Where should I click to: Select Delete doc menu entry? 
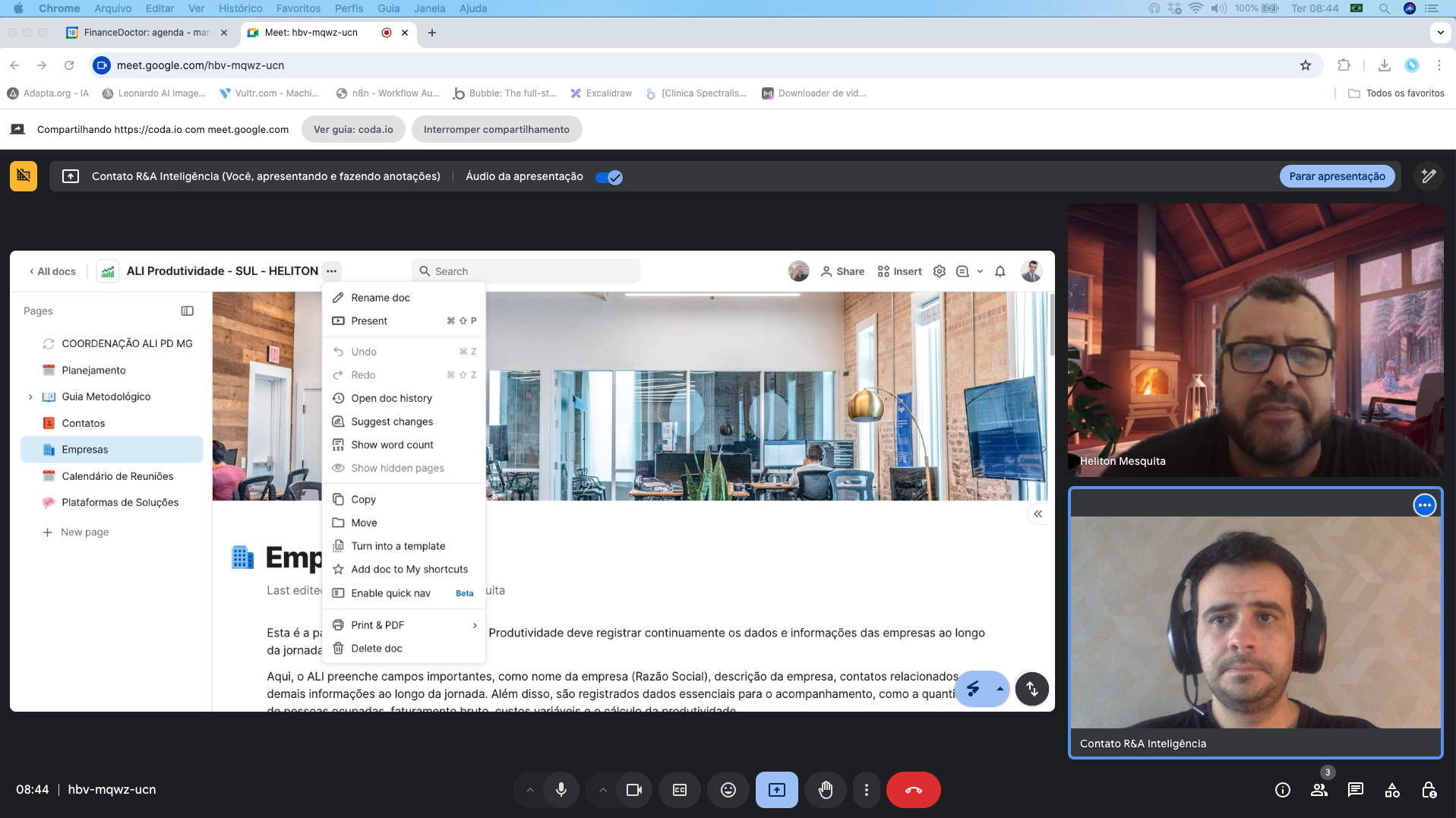[404, 649]
